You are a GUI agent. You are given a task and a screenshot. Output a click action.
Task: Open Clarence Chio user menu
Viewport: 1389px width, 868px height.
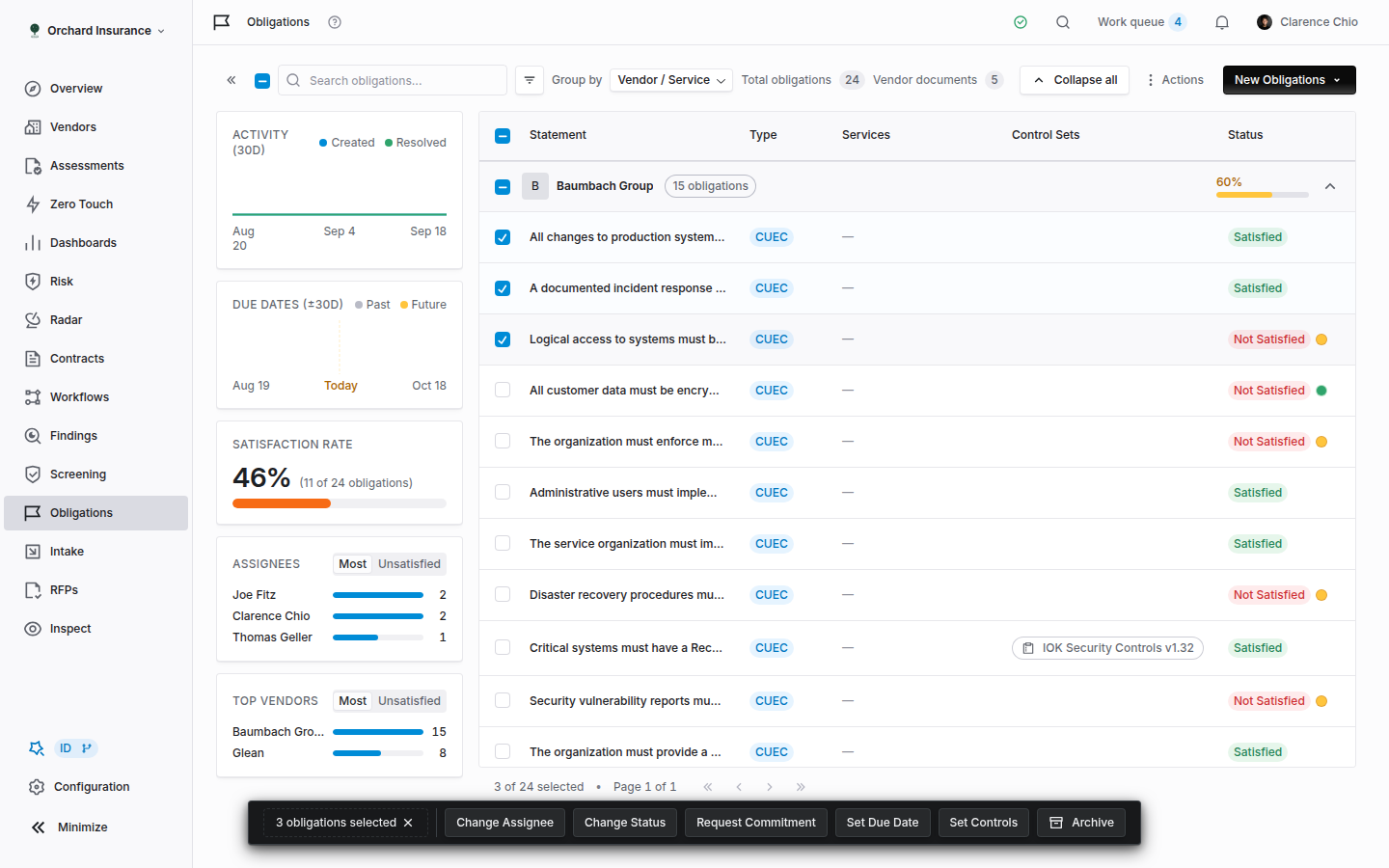(x=1308, y=22)
